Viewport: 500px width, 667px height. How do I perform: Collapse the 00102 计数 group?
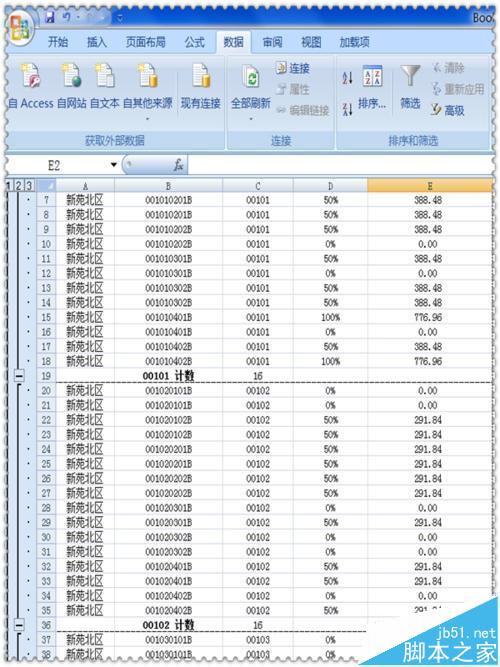[19, 625]
